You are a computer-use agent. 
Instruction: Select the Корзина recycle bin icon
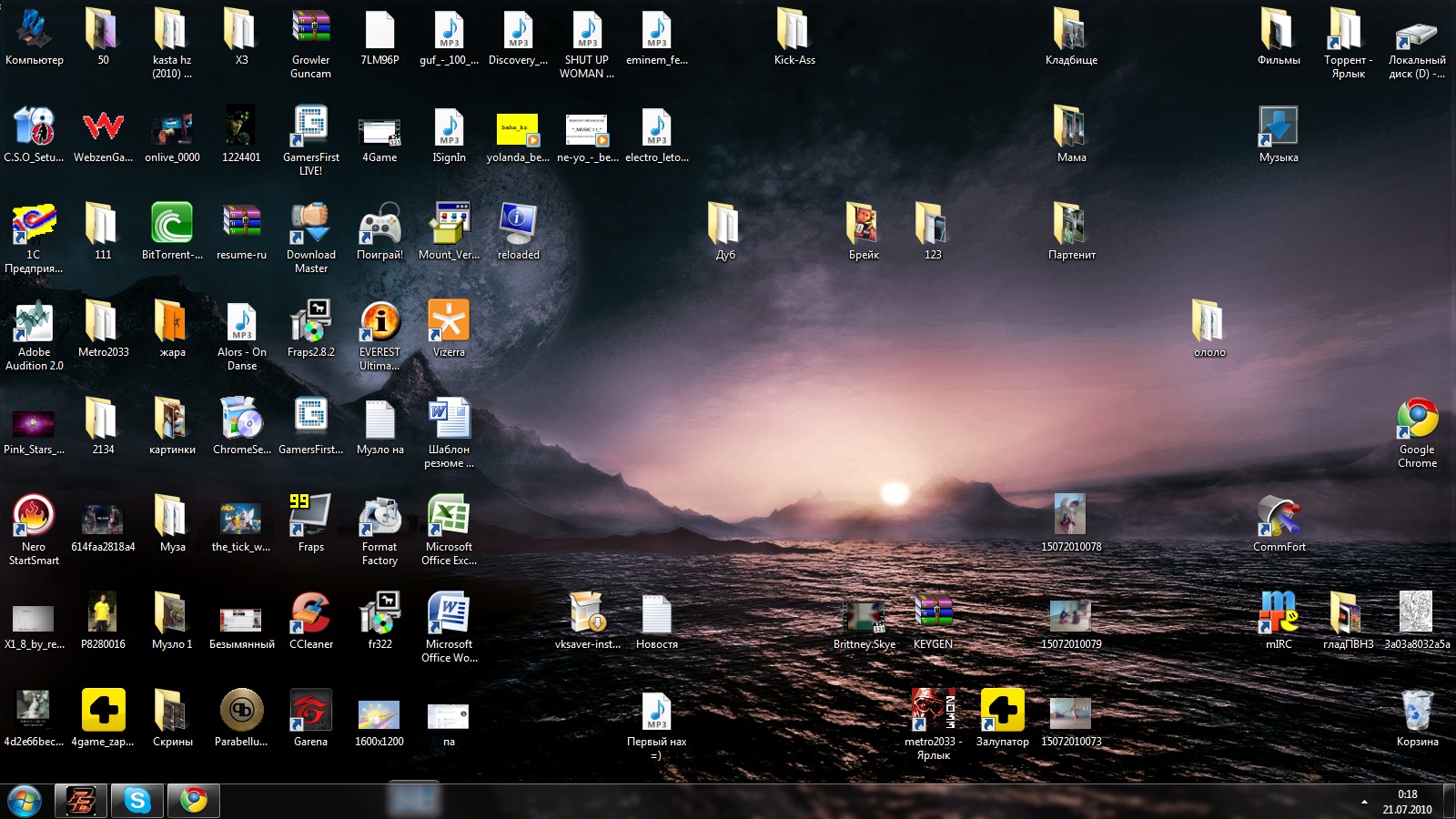point(1417,711)
